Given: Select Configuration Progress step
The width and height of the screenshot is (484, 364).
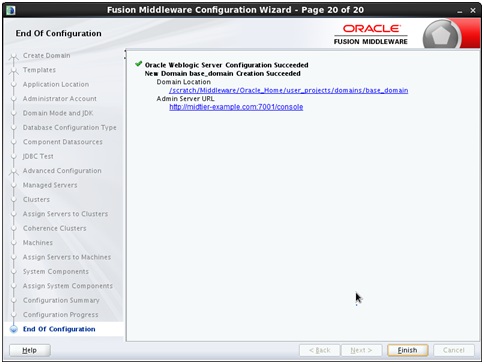Looking at the screenshot, I should pyautogui.click(x=60, y=315).
